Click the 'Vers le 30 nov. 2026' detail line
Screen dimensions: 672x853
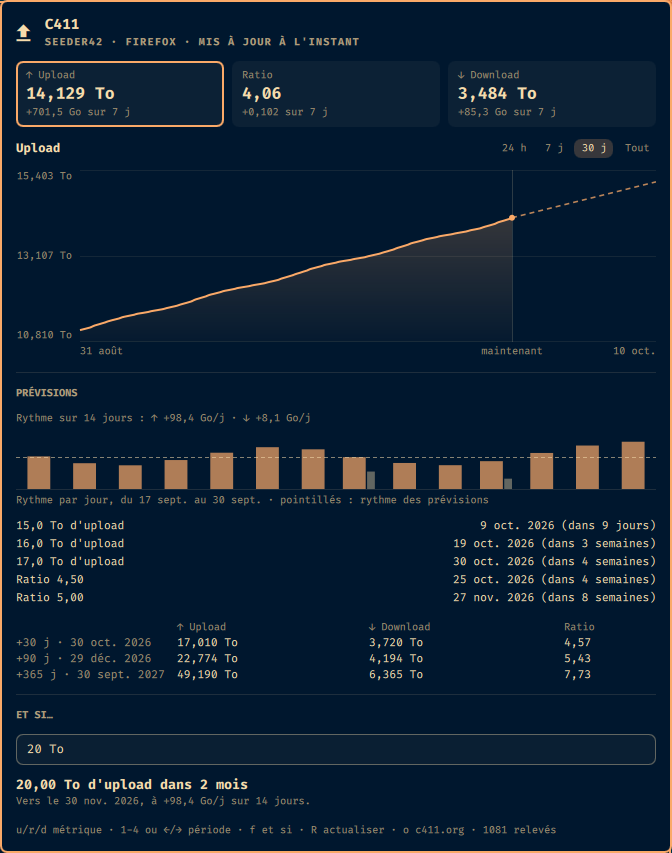coord(163,801)
